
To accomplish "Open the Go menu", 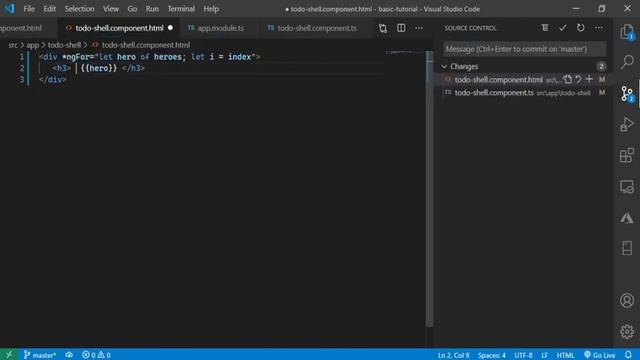I will point(132,9).
